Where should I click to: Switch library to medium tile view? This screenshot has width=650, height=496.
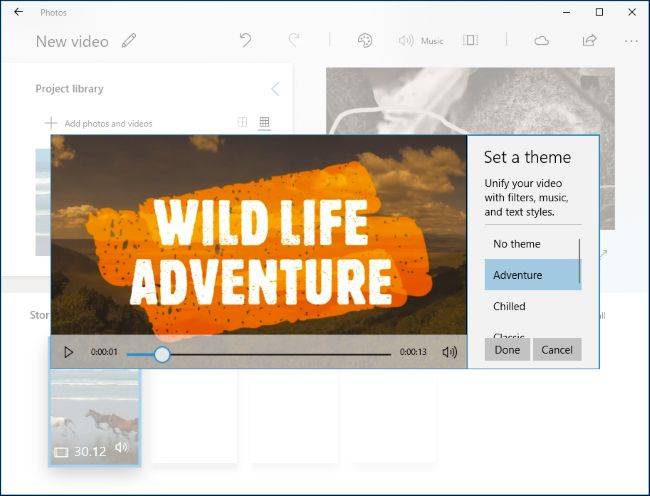pos(242,122)
